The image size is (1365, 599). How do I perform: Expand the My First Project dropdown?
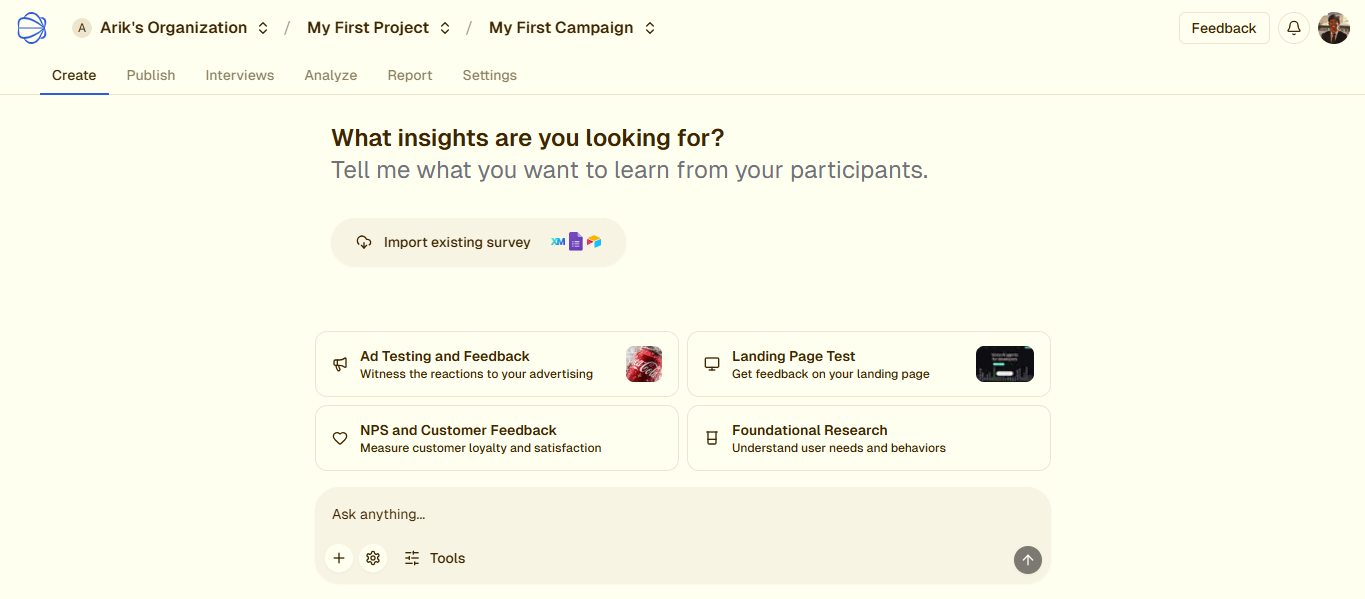[x=445, y=28]
